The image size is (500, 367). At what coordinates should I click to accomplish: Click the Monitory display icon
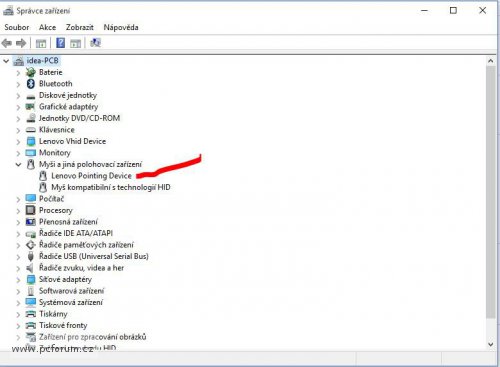tap(31, 153)
